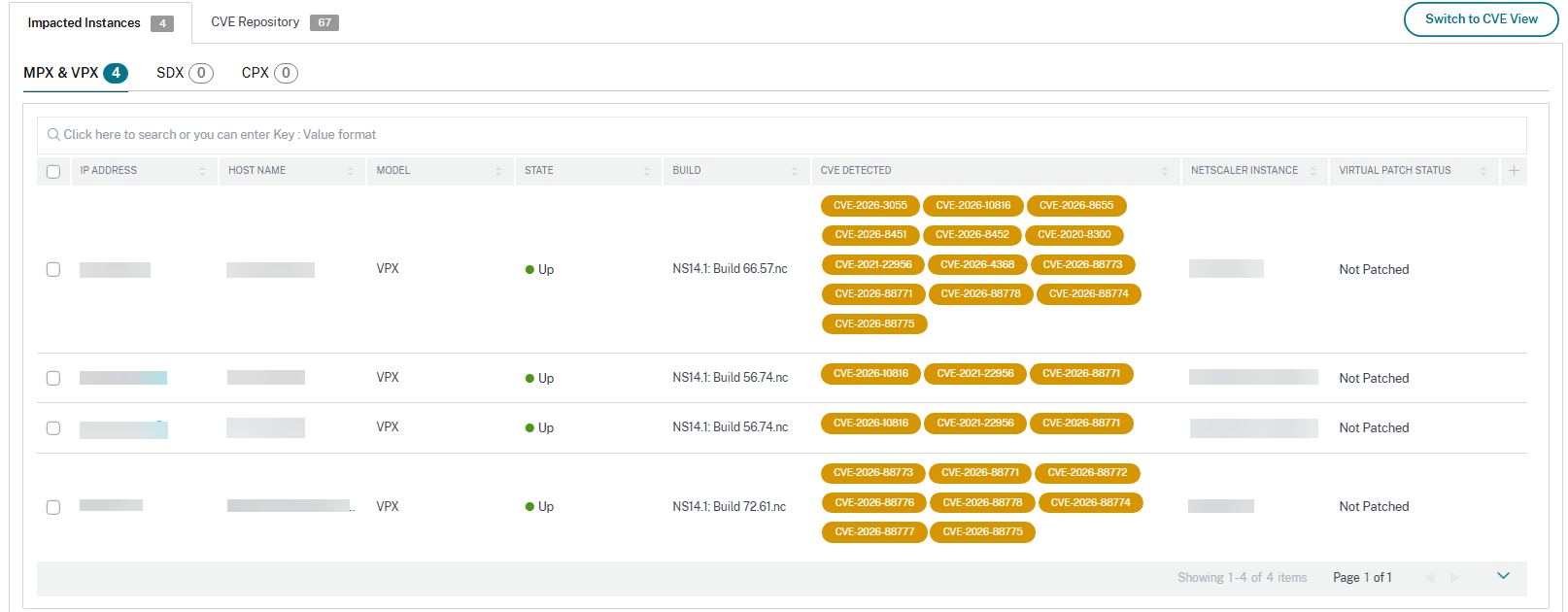Sort by the IP ADDRESS column arrows

click(202, 171)
